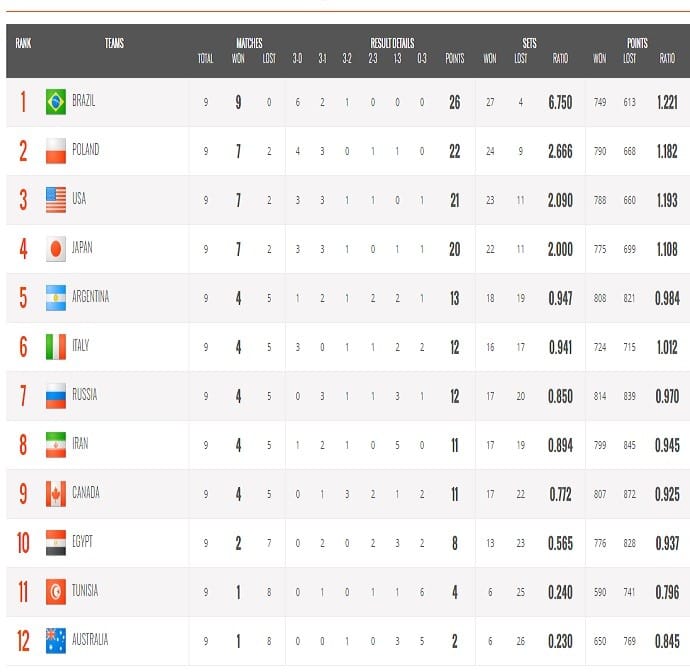The image size is (690, 672).
Task: Click the Japan flag icon
Action: [56, 249]
